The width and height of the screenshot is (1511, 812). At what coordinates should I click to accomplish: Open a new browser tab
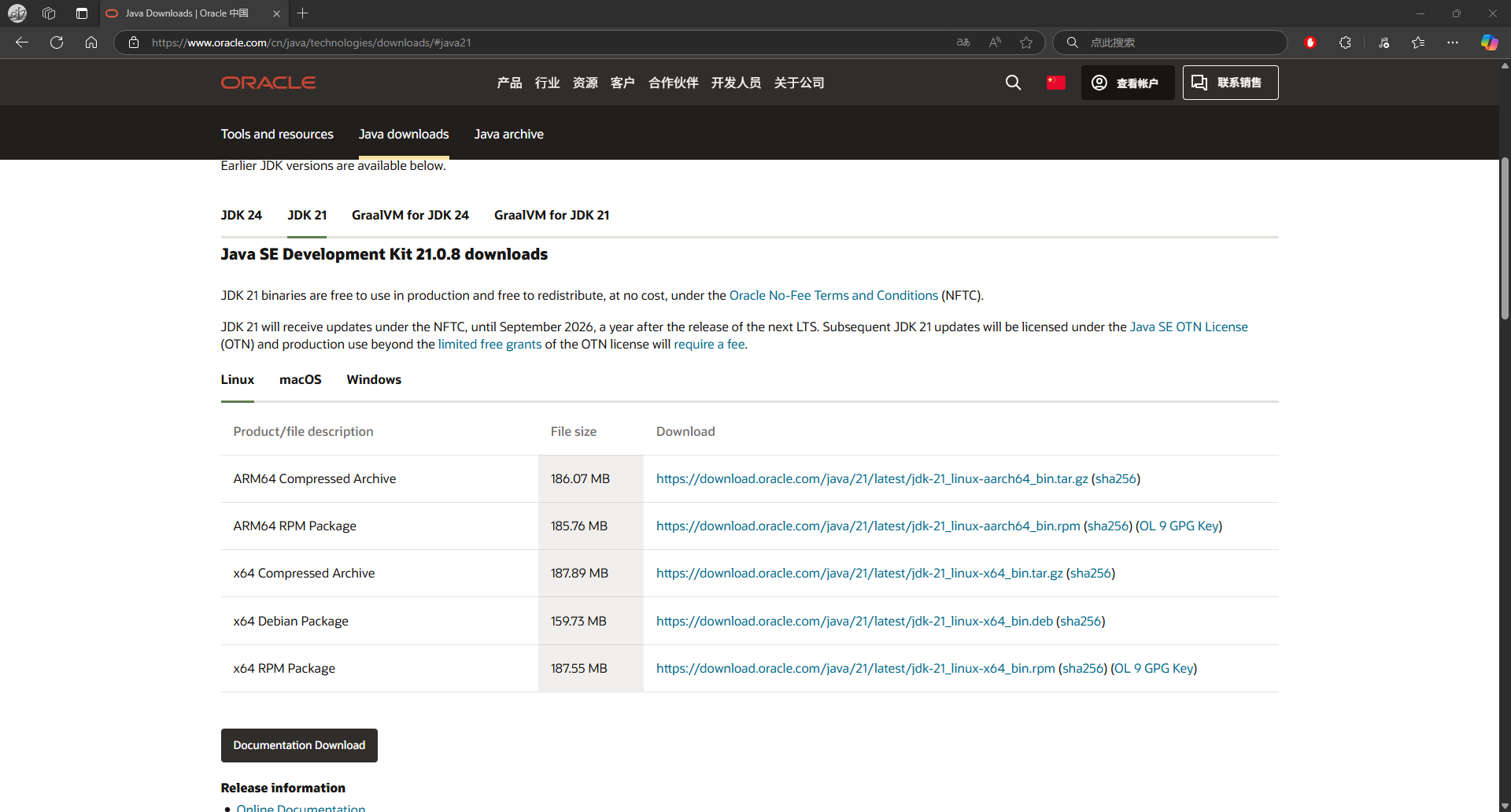pyautogui.click(x=303, y=13)
